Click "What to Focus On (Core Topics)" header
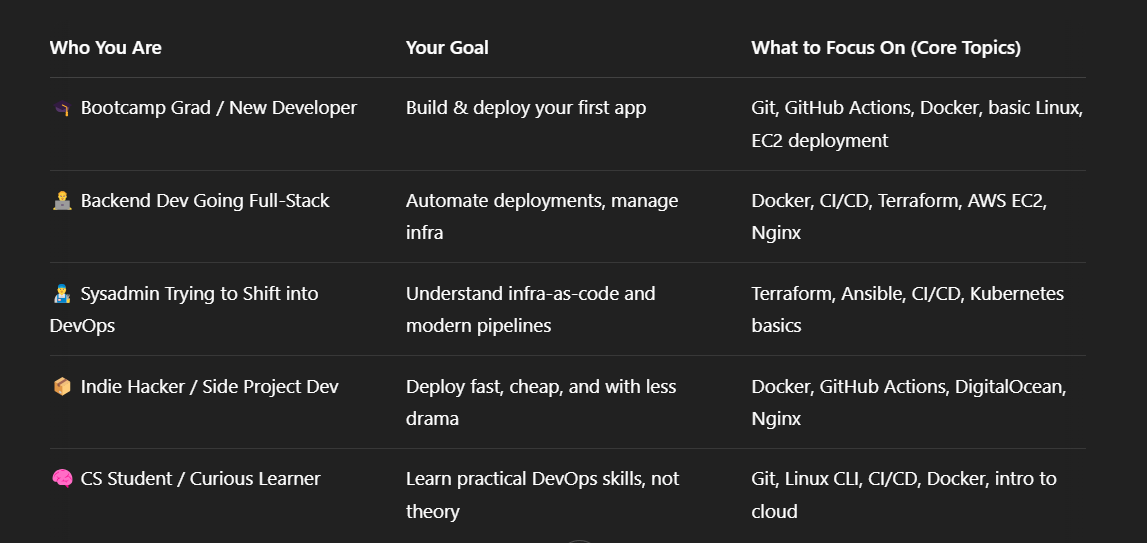This screenshot has width=1147, height=543. pyautogui.click(x=886, y=48)
